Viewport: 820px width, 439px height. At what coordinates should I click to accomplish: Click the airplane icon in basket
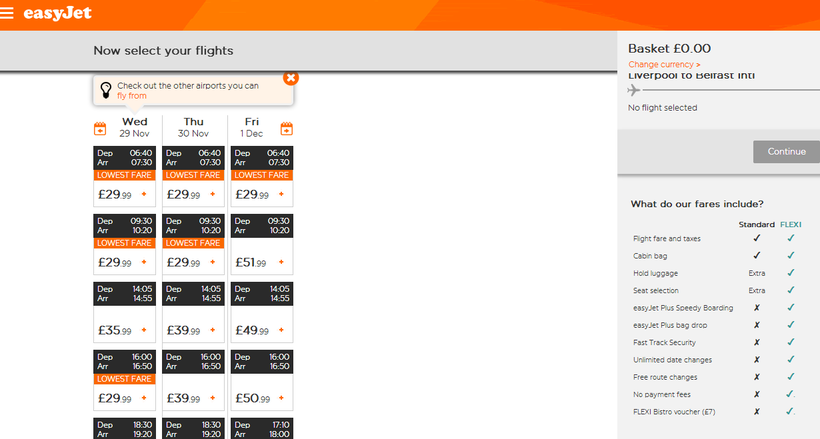pos(633,90)
